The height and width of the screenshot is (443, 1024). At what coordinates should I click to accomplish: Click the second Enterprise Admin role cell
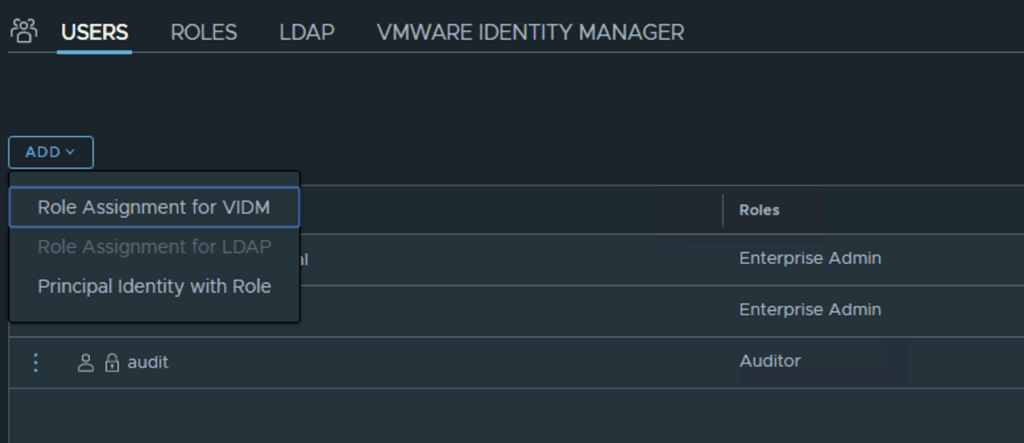pyautogui.click(x=810, y=310)
